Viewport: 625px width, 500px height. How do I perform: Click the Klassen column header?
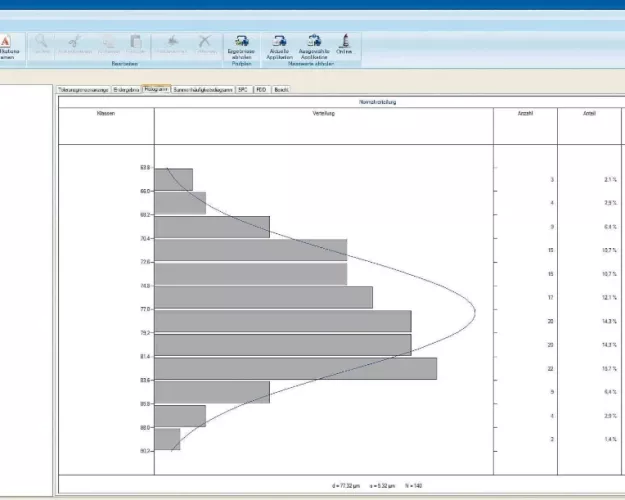106,113
